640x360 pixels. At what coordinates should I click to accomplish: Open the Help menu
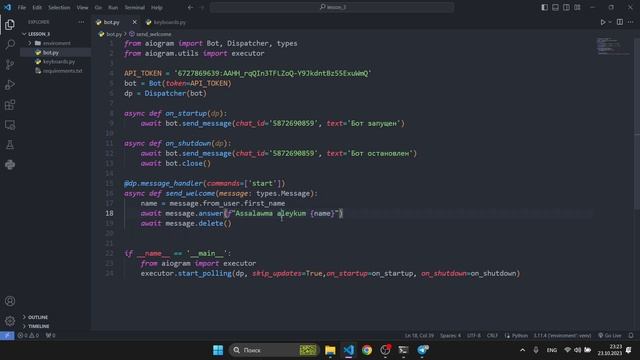point(157,7)
